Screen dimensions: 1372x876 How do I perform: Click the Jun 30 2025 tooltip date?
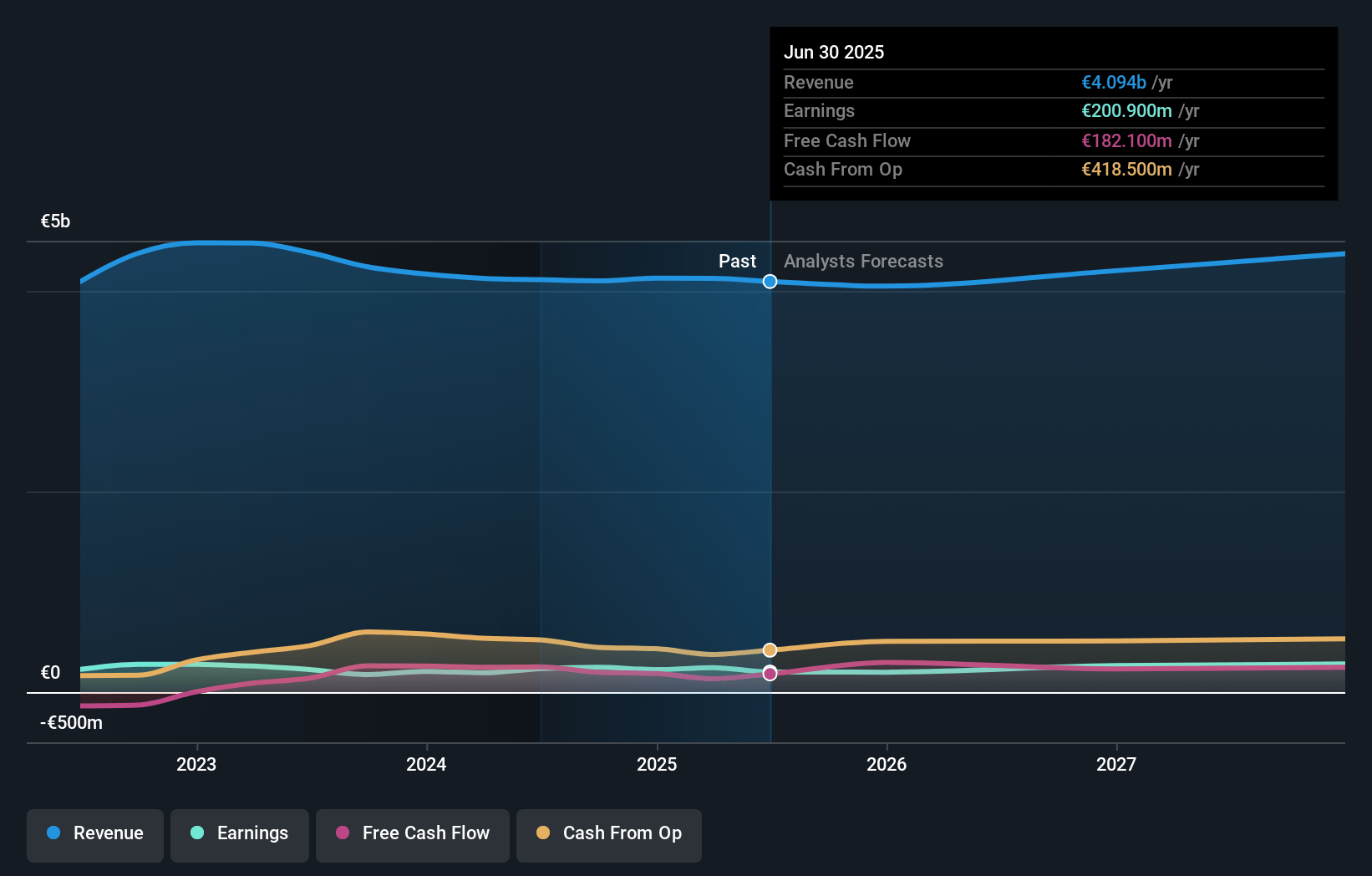(x=834, y=52)
